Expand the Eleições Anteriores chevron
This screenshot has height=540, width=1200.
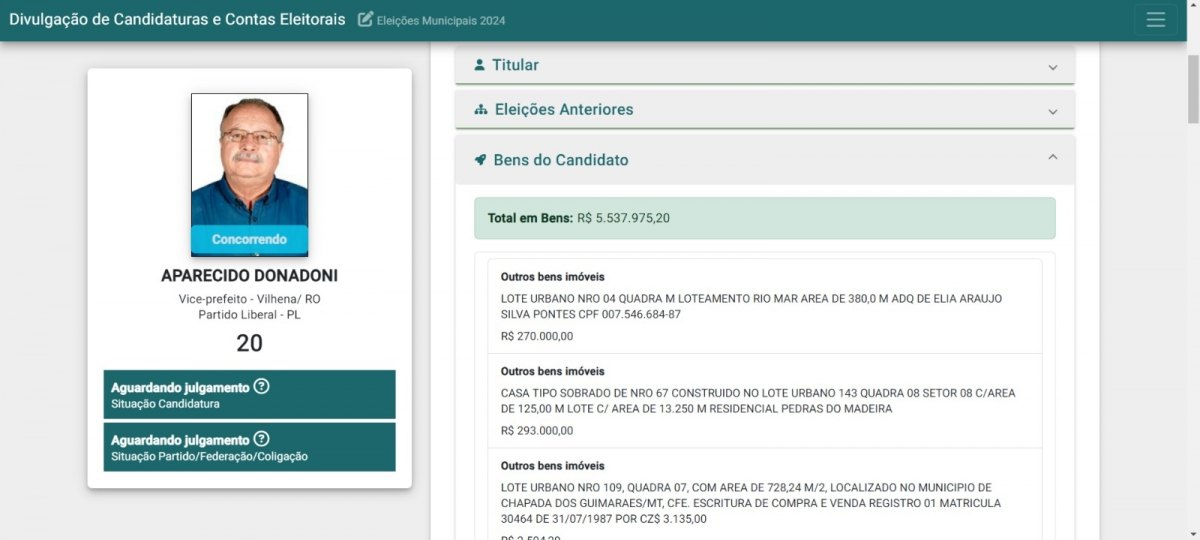(1052, 111)
